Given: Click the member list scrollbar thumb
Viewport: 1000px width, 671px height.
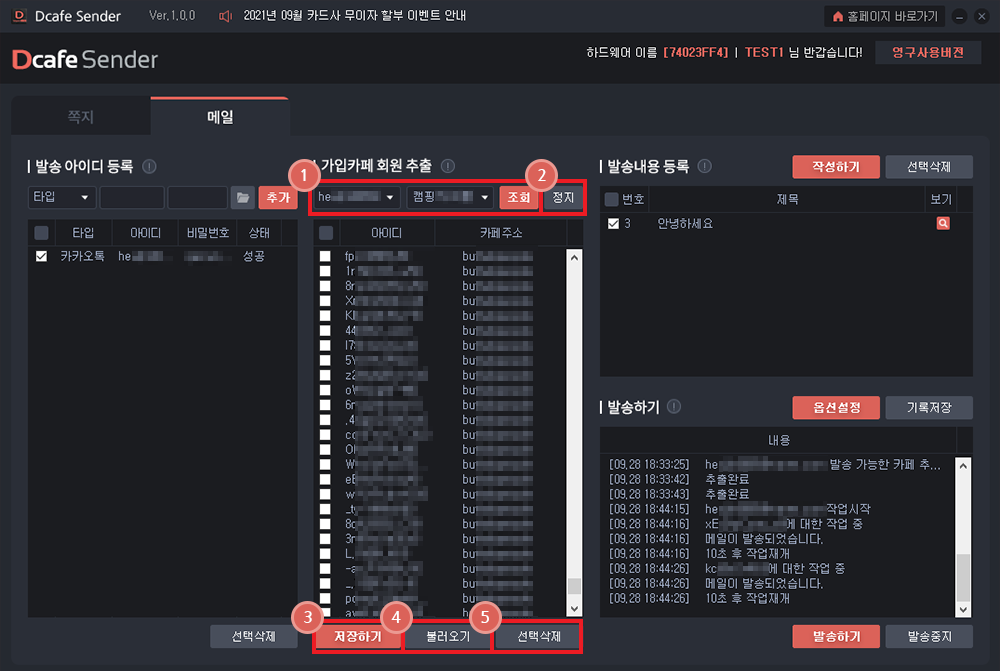Looking at the screenshot, I should pyautogui.click(x=574, y=586).
